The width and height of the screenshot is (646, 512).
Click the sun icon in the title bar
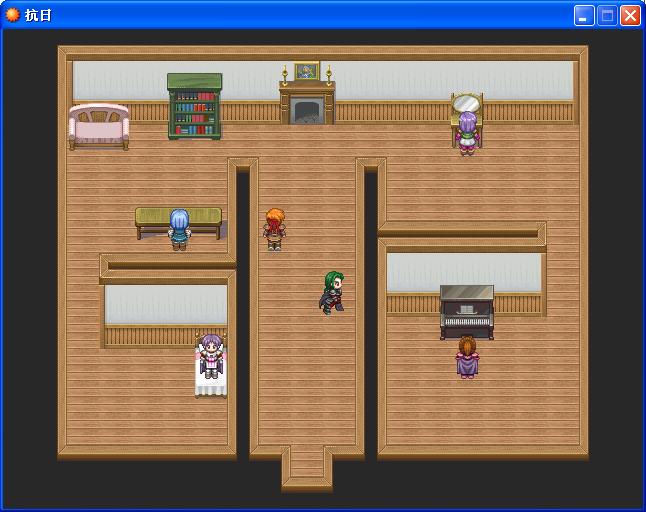13,15
